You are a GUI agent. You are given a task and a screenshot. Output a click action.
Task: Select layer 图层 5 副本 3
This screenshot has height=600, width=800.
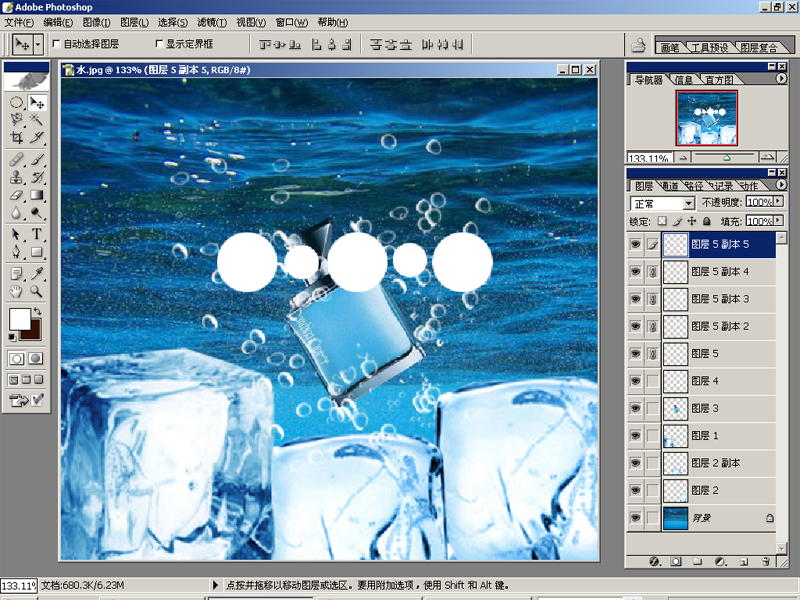click(719, 299)
